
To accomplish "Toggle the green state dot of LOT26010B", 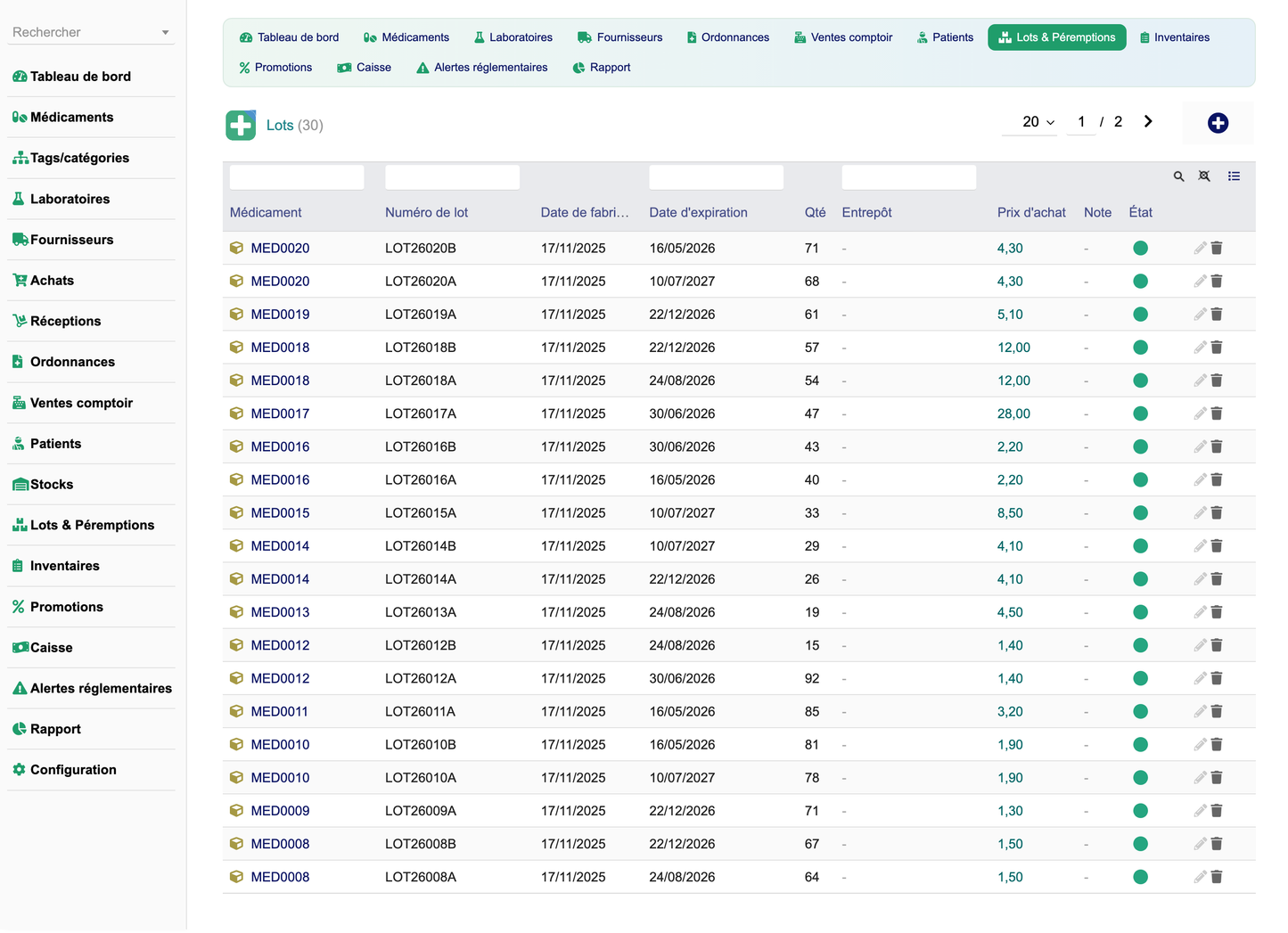I will [x=1140, y=745].
